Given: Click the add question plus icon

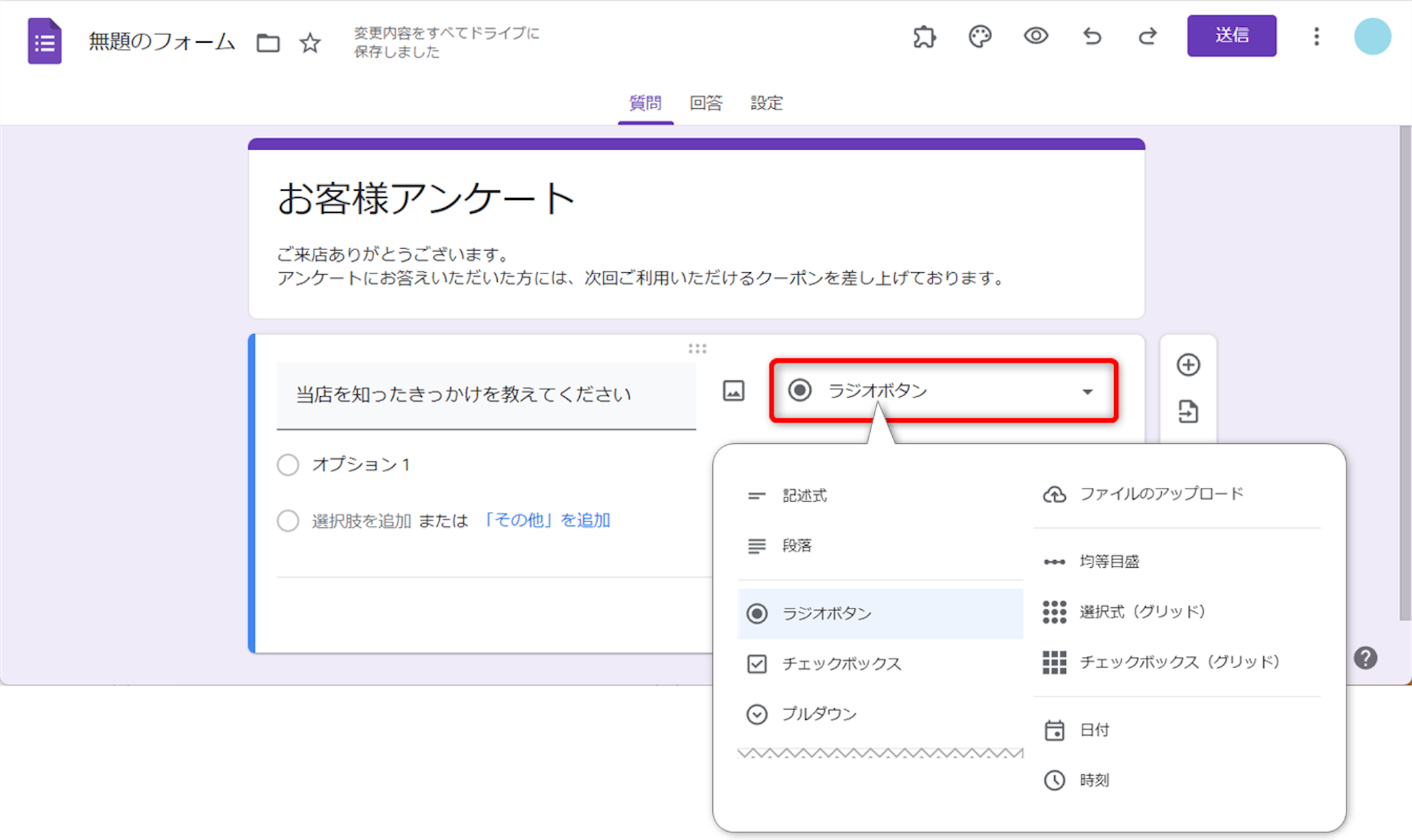Looking at the screenshot, I should (x=1188, y=365).
